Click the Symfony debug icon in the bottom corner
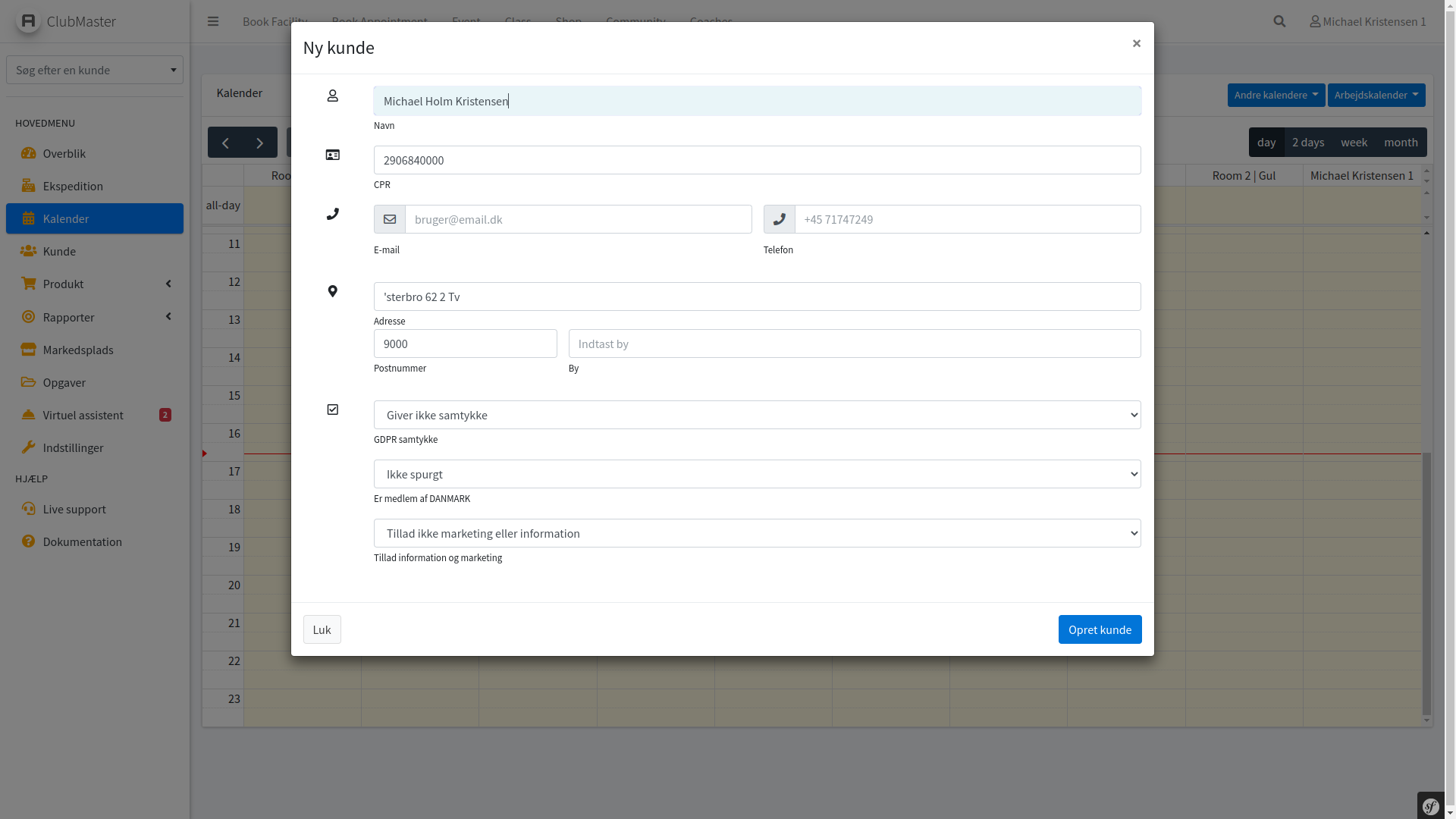The height and width of the screenshot is (819, 1456). pyautogui.click(x=1431, y=806)
